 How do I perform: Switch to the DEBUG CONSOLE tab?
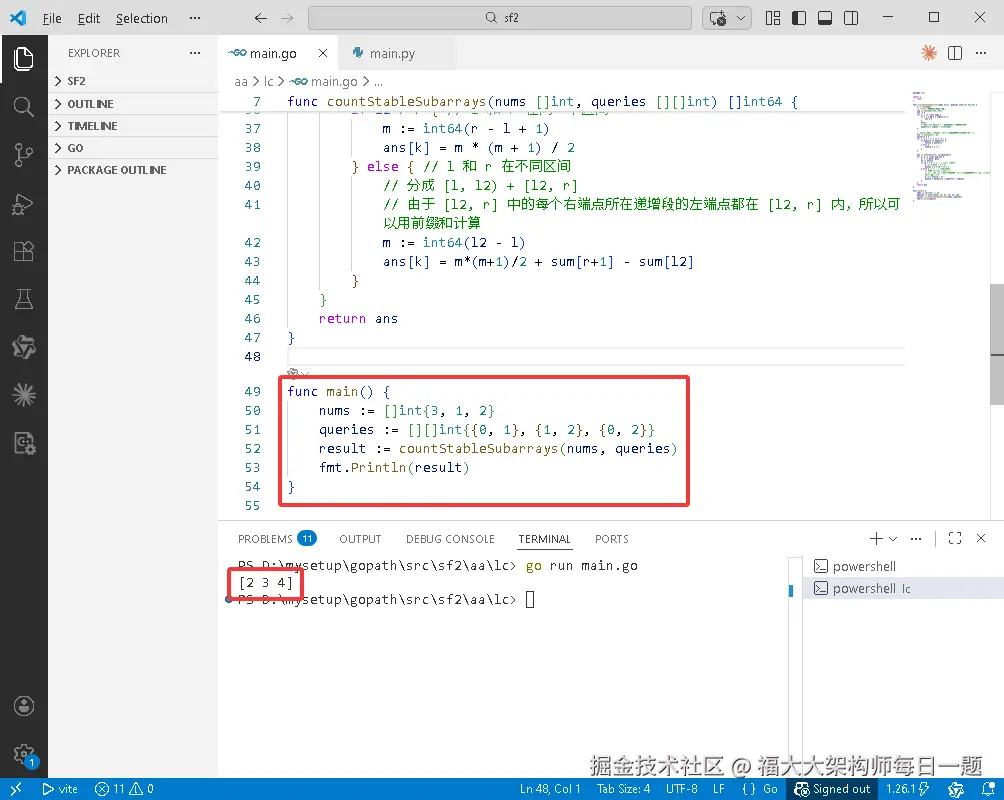click(450, 539)
